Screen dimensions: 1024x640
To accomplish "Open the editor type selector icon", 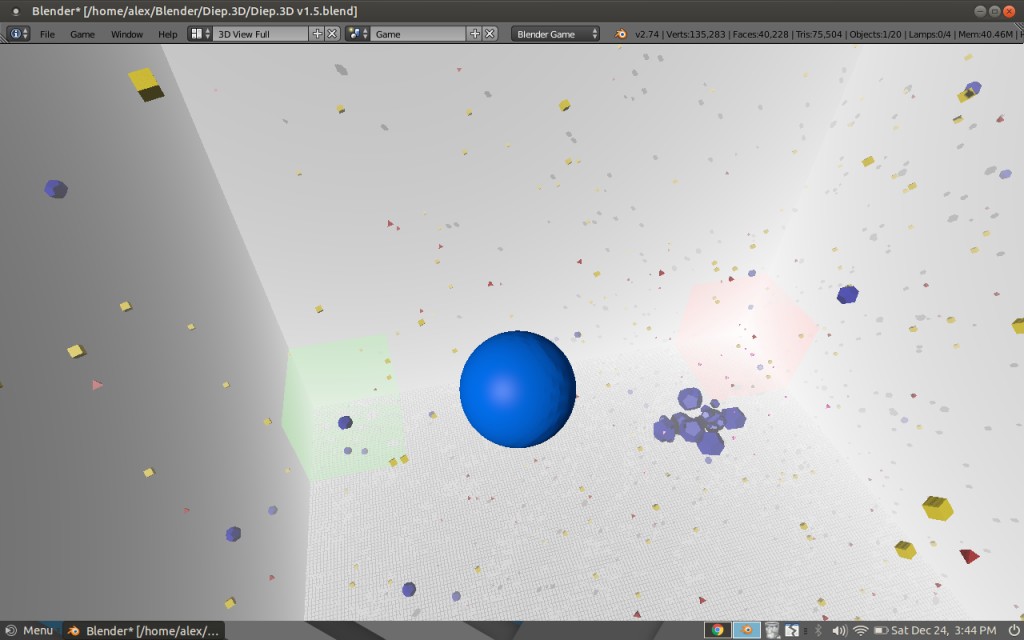I will tap(17, 33).
